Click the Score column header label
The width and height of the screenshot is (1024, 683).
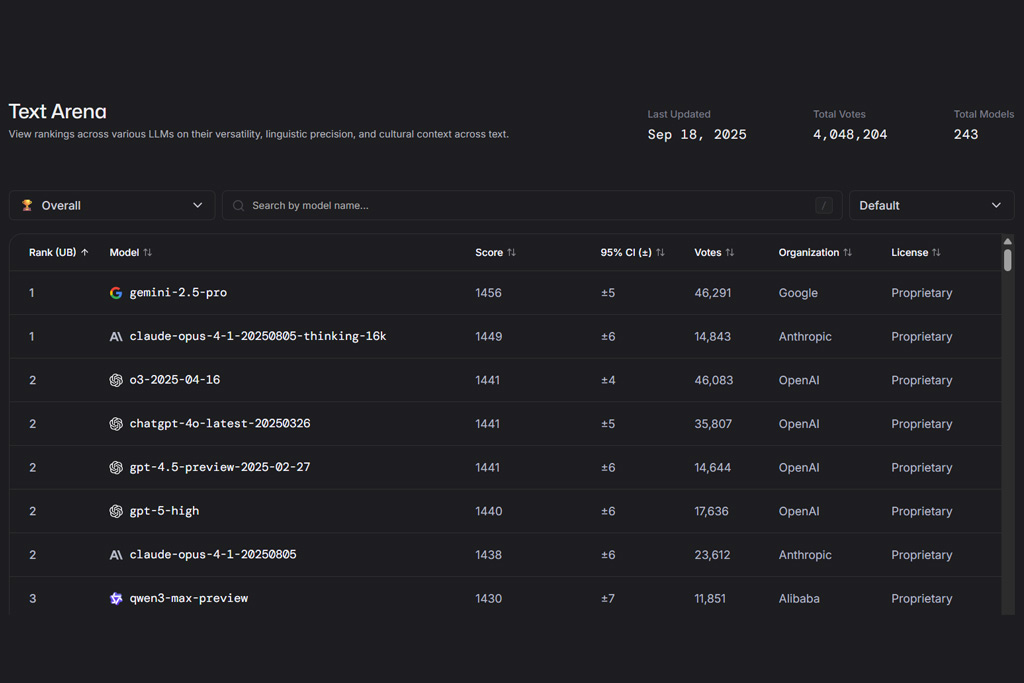(489, 253)
